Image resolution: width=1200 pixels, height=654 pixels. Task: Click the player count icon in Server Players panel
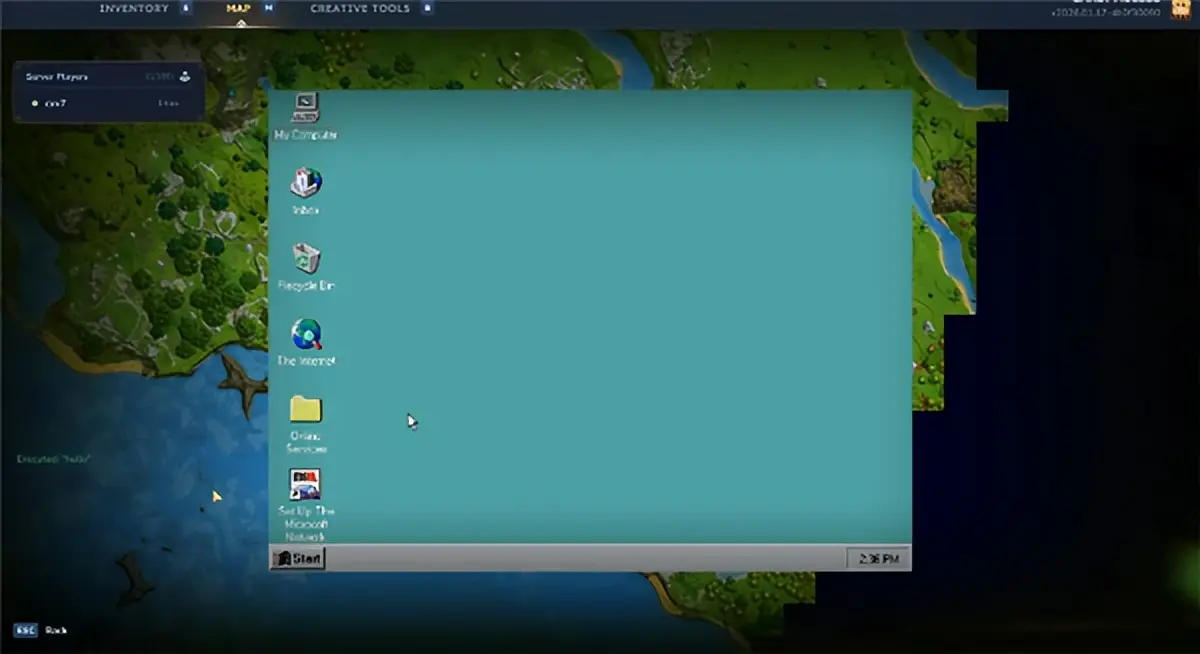[186, 76]
